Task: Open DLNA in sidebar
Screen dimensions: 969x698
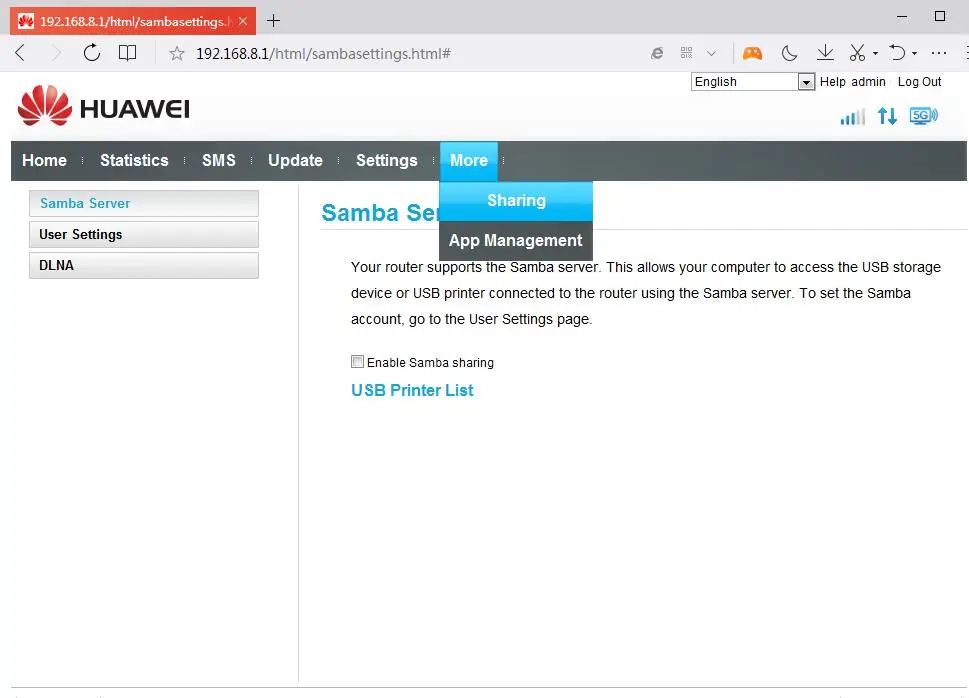Action: pyautogui.click(x=144, y=265)
